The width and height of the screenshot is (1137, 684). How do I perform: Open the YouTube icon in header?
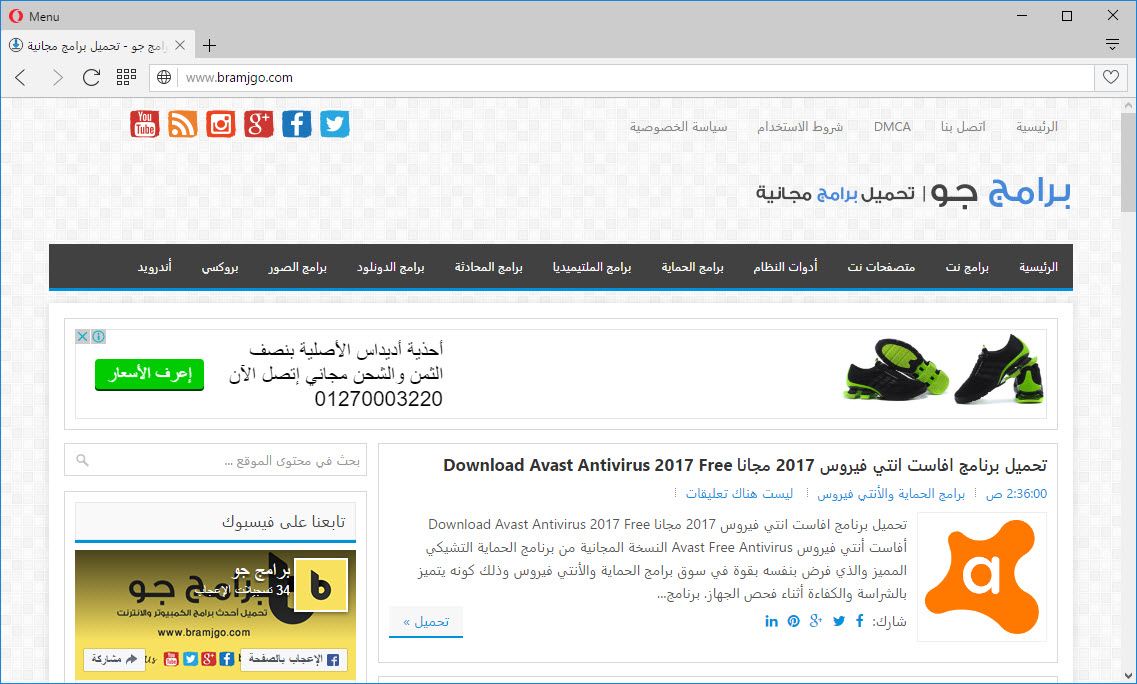click(x=145, y=124)
